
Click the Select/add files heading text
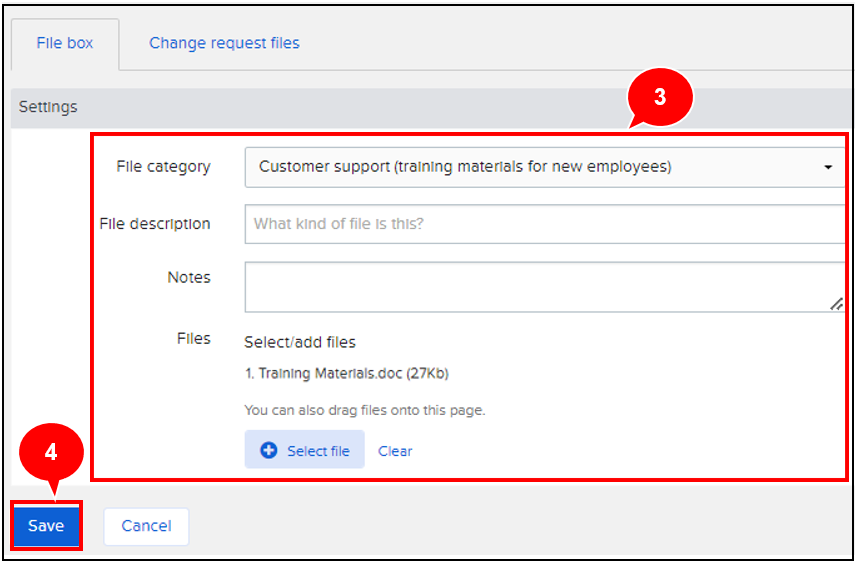click(300, 342)
